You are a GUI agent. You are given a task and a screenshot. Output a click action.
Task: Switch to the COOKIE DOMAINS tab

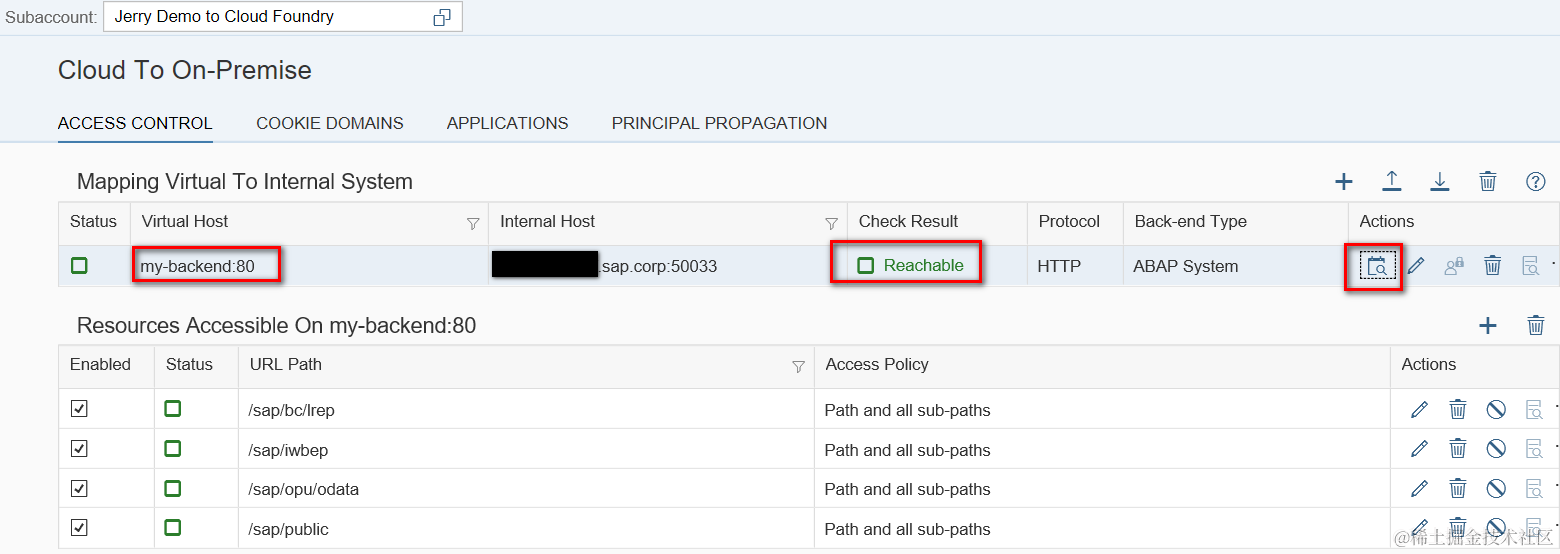point(330,123)
